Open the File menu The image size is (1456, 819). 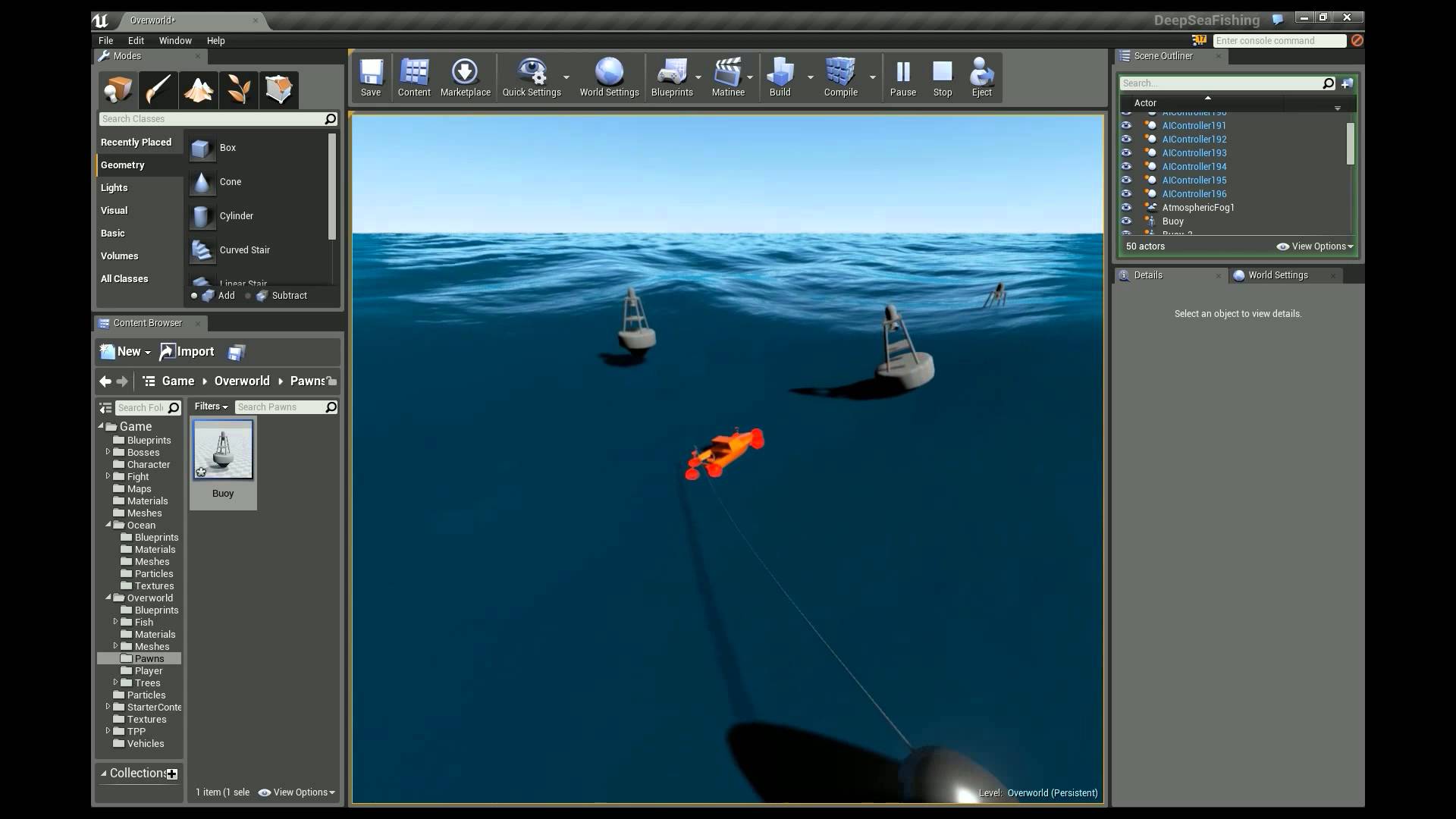(x=105, y=41)
